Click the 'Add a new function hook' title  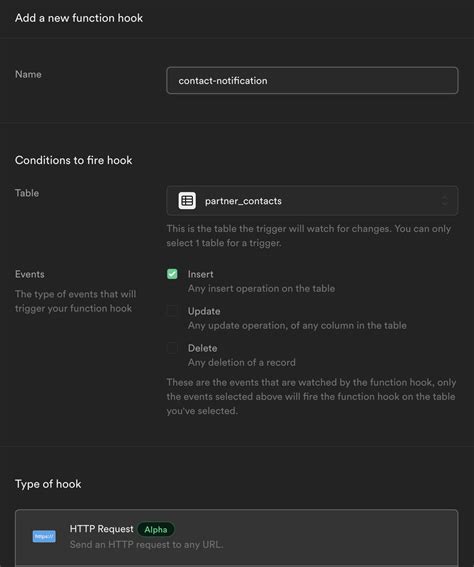(79, 18)
